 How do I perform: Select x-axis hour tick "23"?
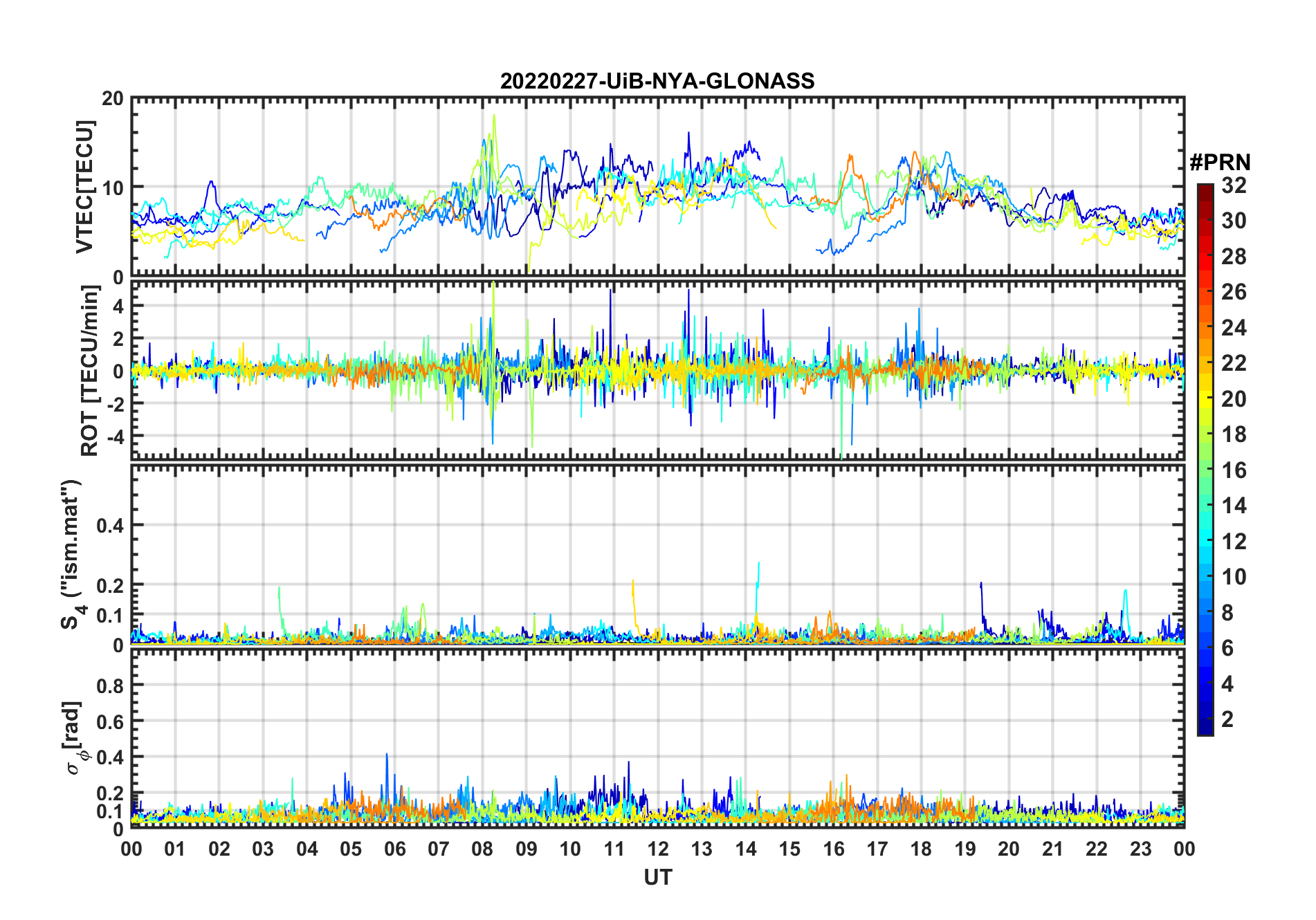point(1140,849)
